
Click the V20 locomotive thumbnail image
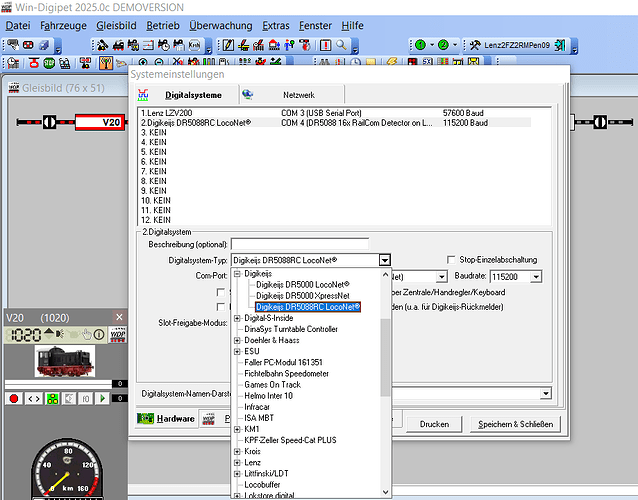coord(65,361)
